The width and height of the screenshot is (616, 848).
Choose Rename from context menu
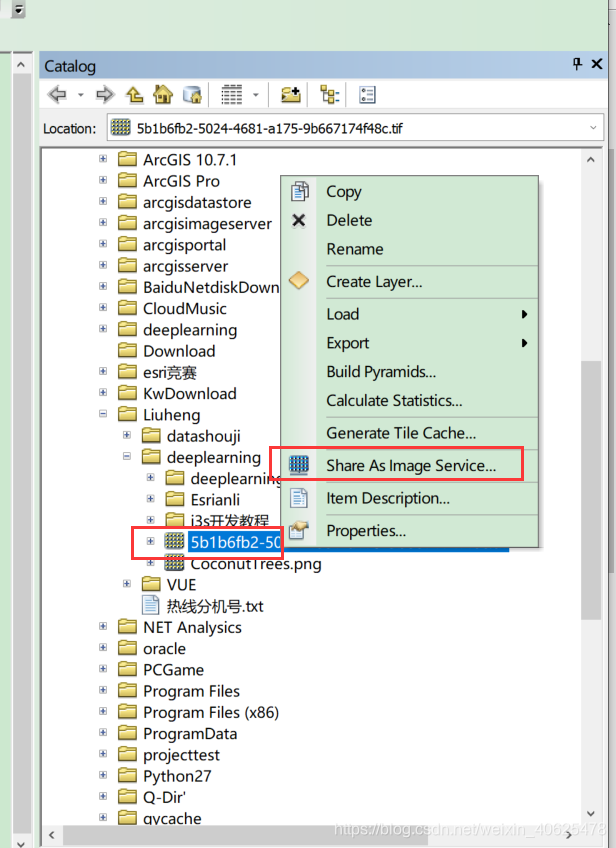click(x=409, y=249)
